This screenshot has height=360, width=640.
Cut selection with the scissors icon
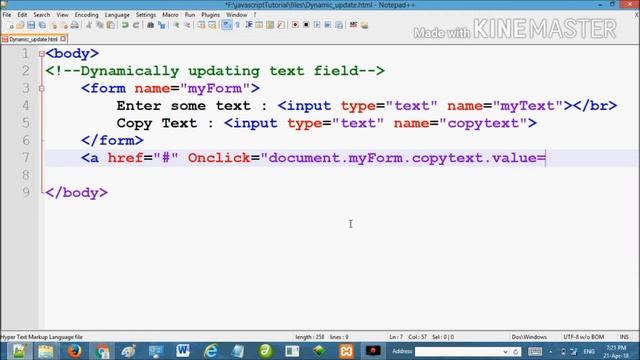(89, 25)
